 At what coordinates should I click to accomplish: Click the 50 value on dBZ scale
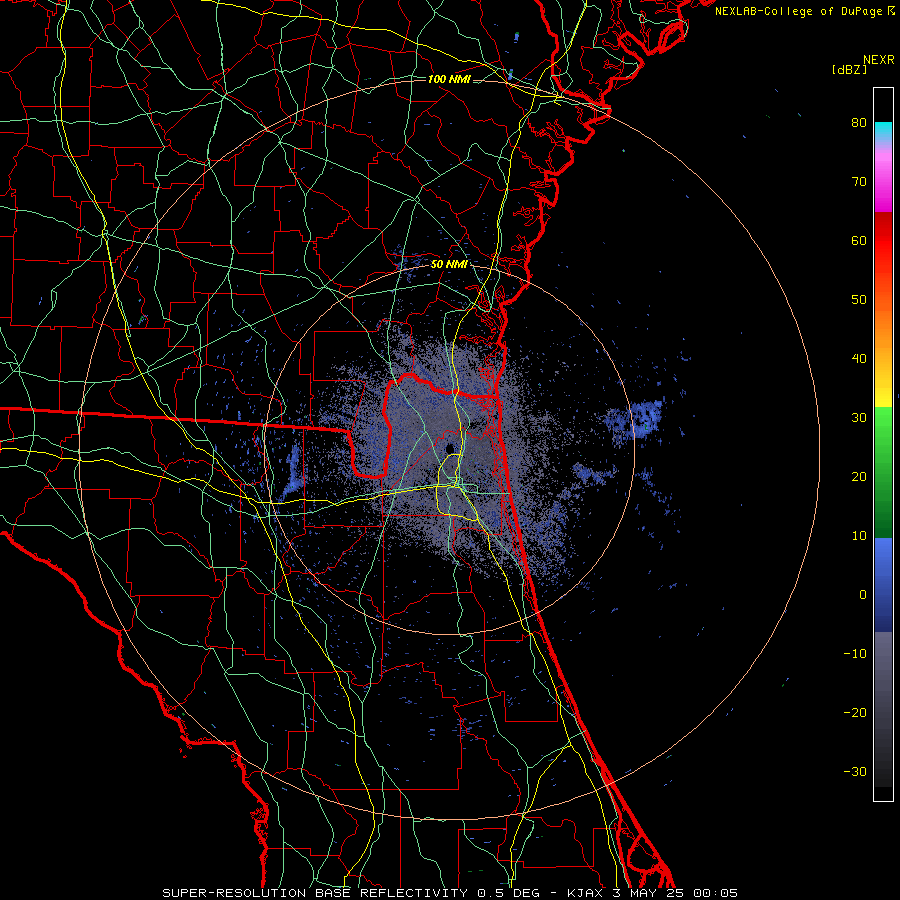[859, 300]
